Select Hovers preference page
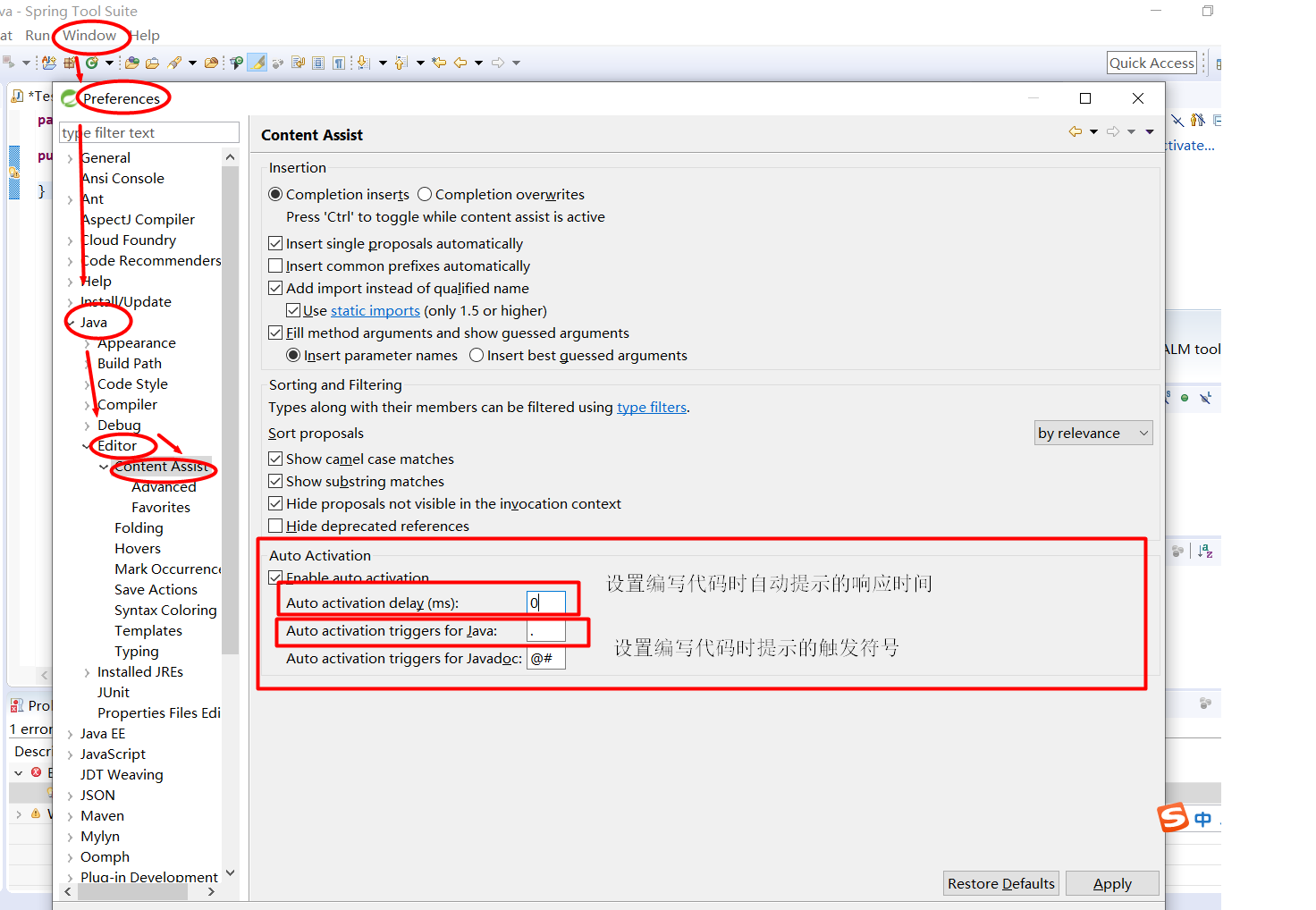The image size is (1316, 910). coord(138,548)
